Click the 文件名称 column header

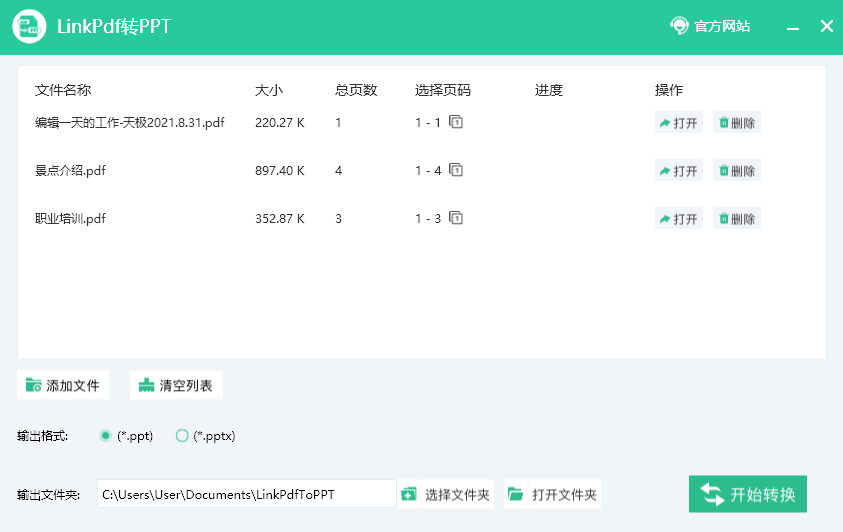[63, 90]
